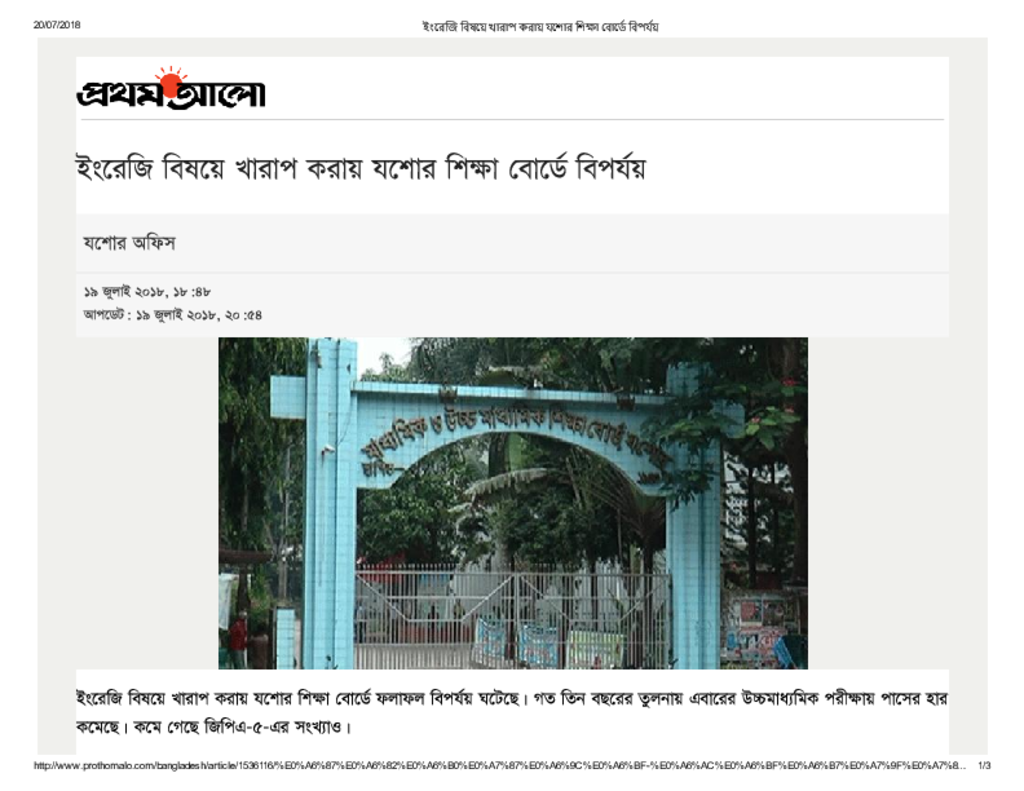1024x791 pixels.
Task: Select the banners hanging on the gate
Action: point(549,643)
